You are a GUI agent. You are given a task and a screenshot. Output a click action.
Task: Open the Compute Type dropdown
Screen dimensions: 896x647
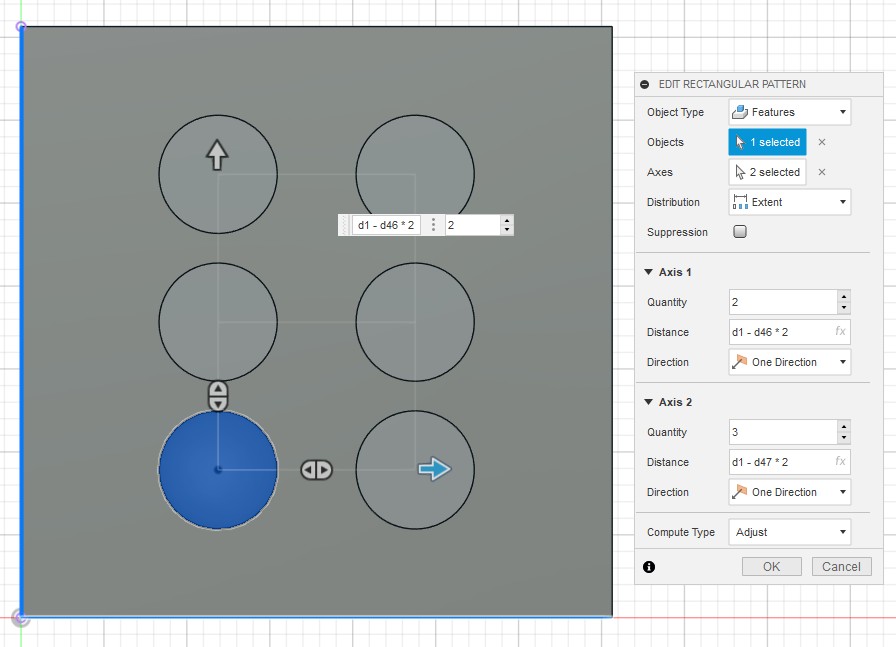tap(789, 532)
